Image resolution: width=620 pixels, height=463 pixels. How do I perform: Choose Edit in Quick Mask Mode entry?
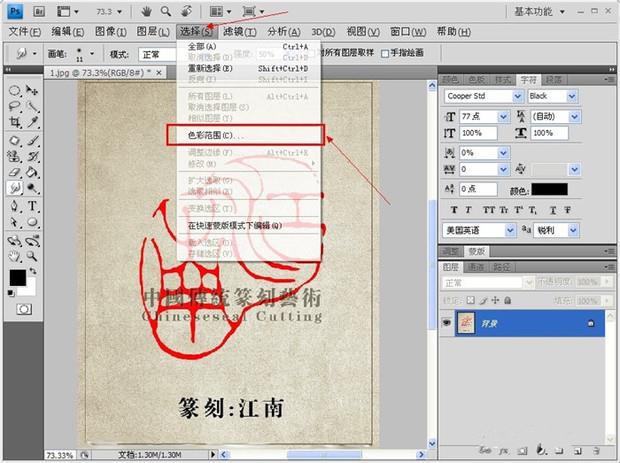click(x=248, y=226)
